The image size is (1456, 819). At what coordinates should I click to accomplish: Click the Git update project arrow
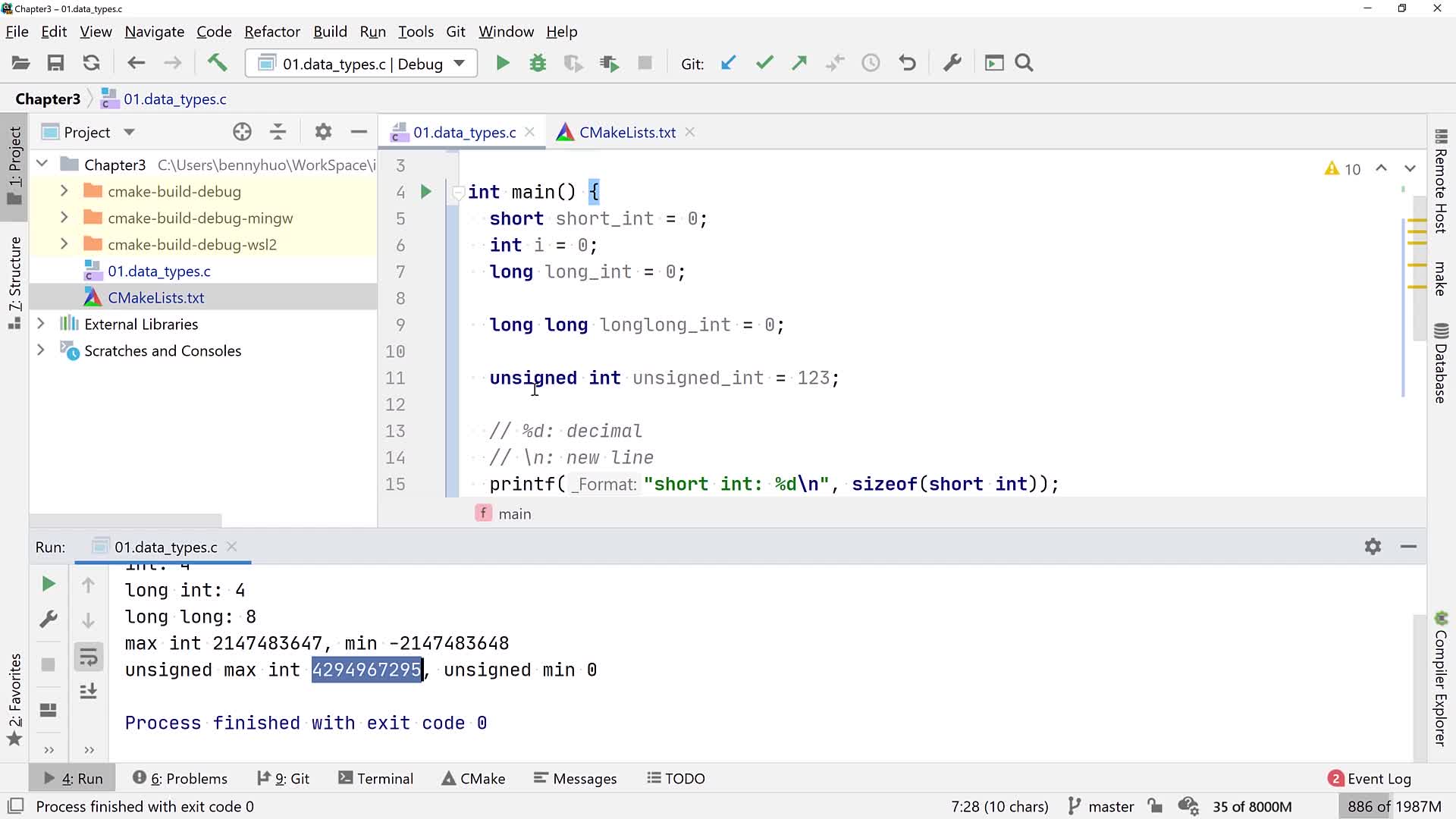(728, 63)
